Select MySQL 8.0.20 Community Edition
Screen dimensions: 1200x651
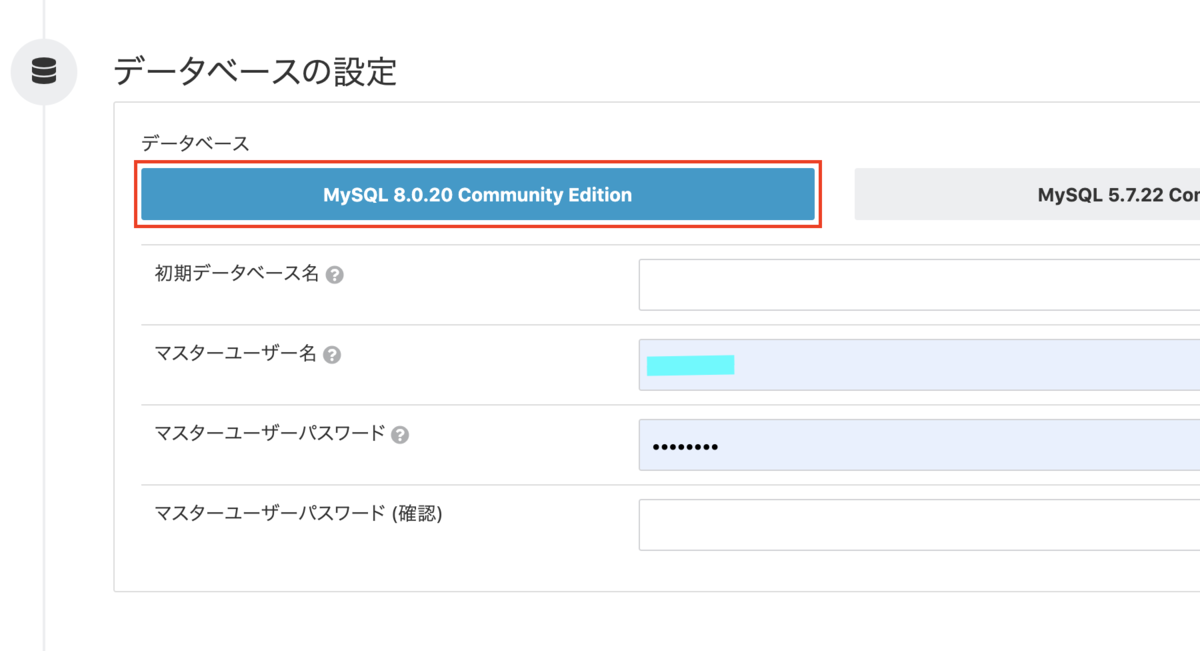point(478,194)
